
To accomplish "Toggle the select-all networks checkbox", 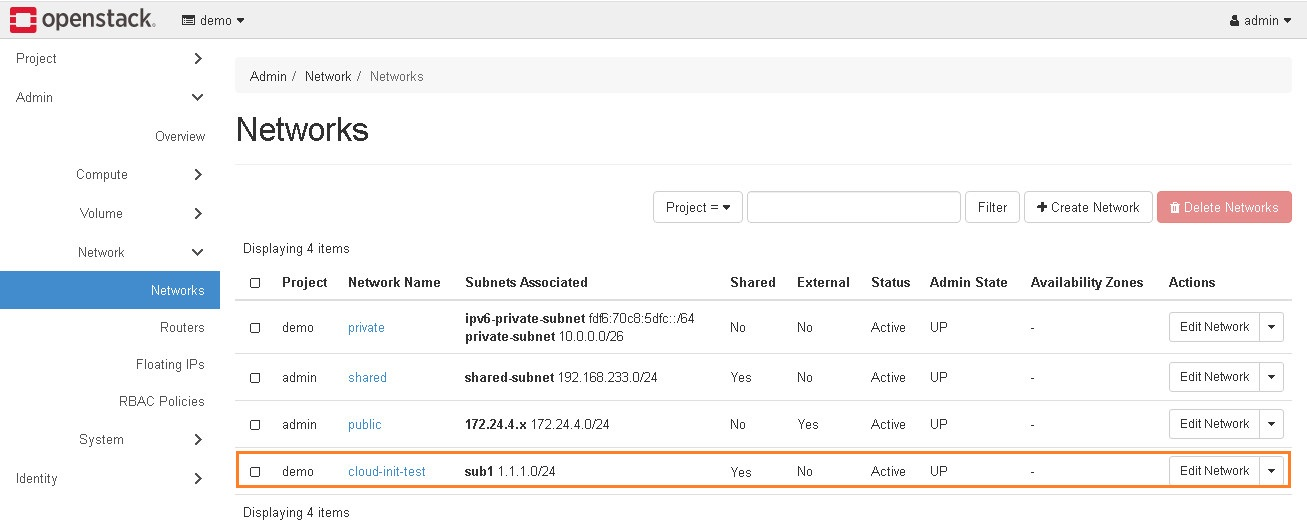I will 255,283.
